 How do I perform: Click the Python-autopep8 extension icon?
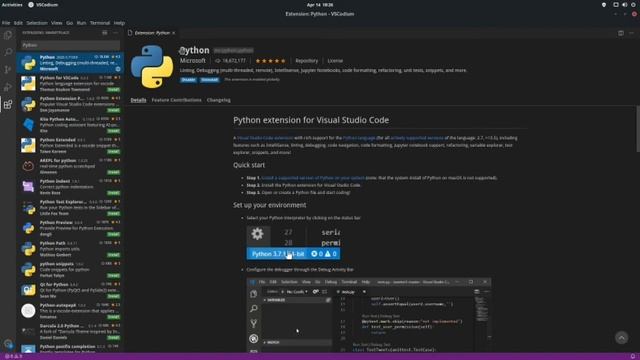(x=28, y=311)
